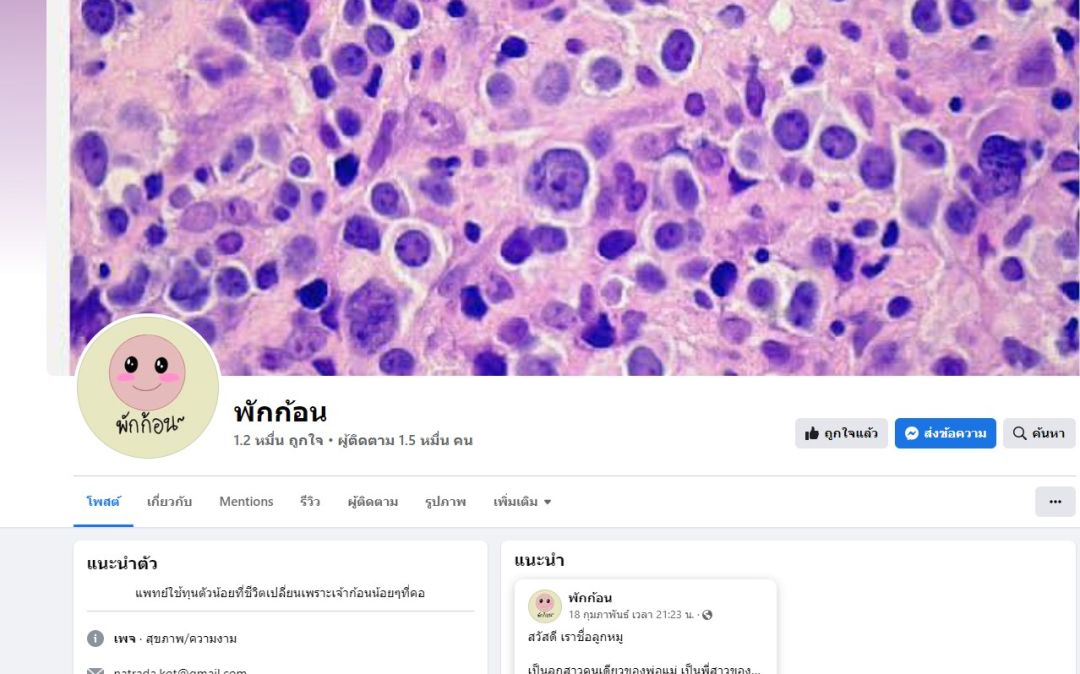Click the magnifier icon on the ค้นหา button
The image size is (1080, 674).
tap(1019, 433)
